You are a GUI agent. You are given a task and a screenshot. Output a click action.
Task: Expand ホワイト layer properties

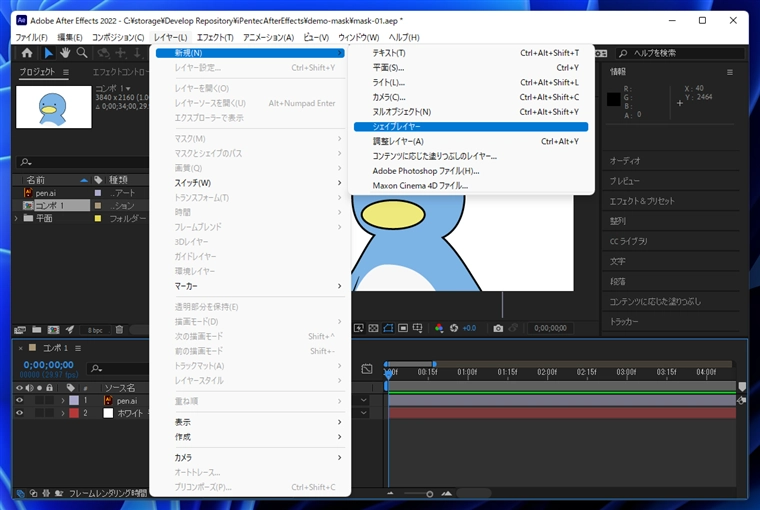coord(63,413)
